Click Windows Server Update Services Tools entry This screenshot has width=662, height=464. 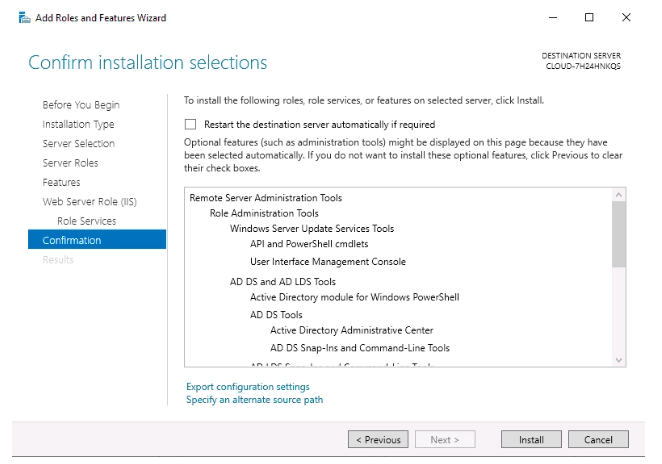(312, 228)
